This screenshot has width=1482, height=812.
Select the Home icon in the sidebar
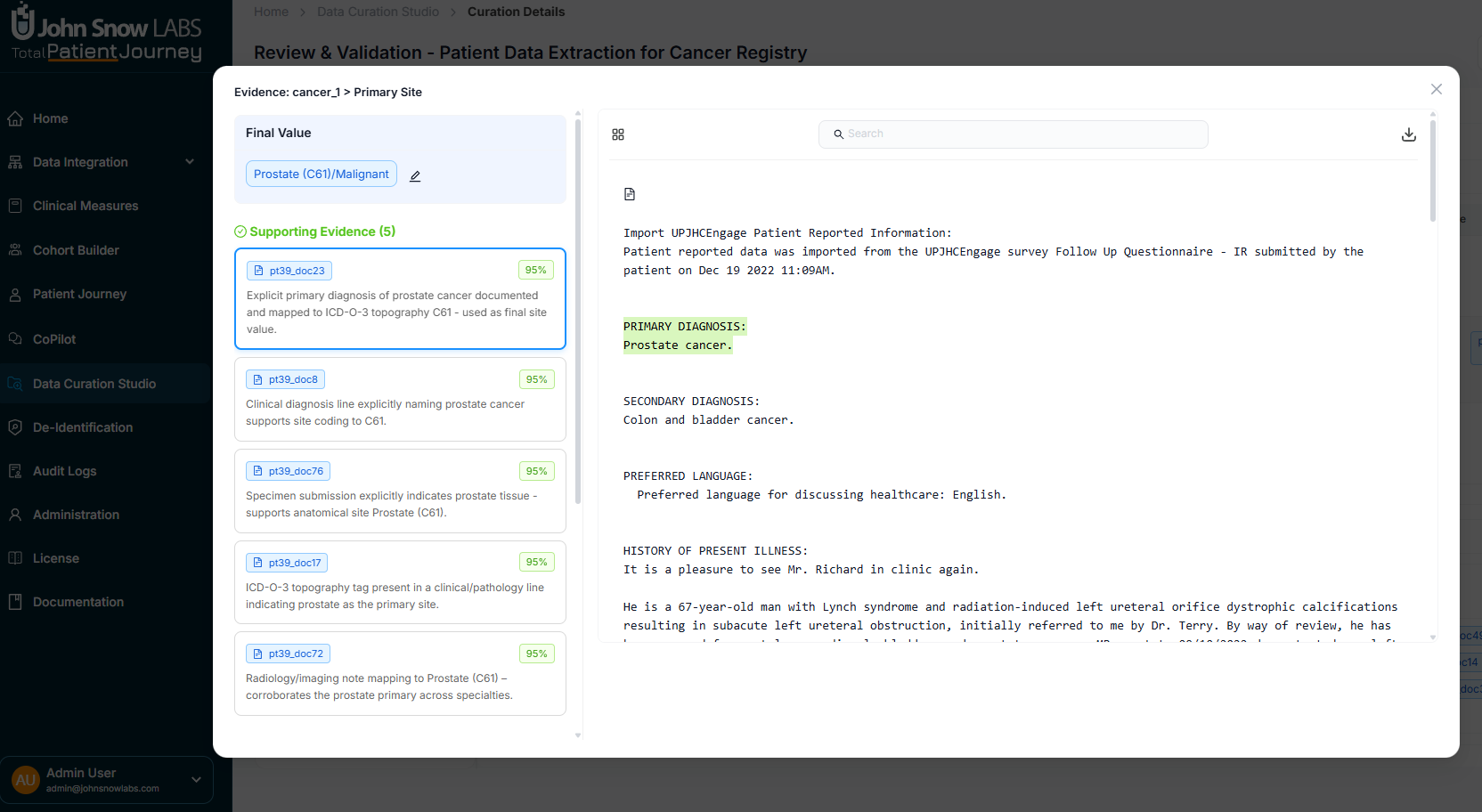tap(15, 118)
